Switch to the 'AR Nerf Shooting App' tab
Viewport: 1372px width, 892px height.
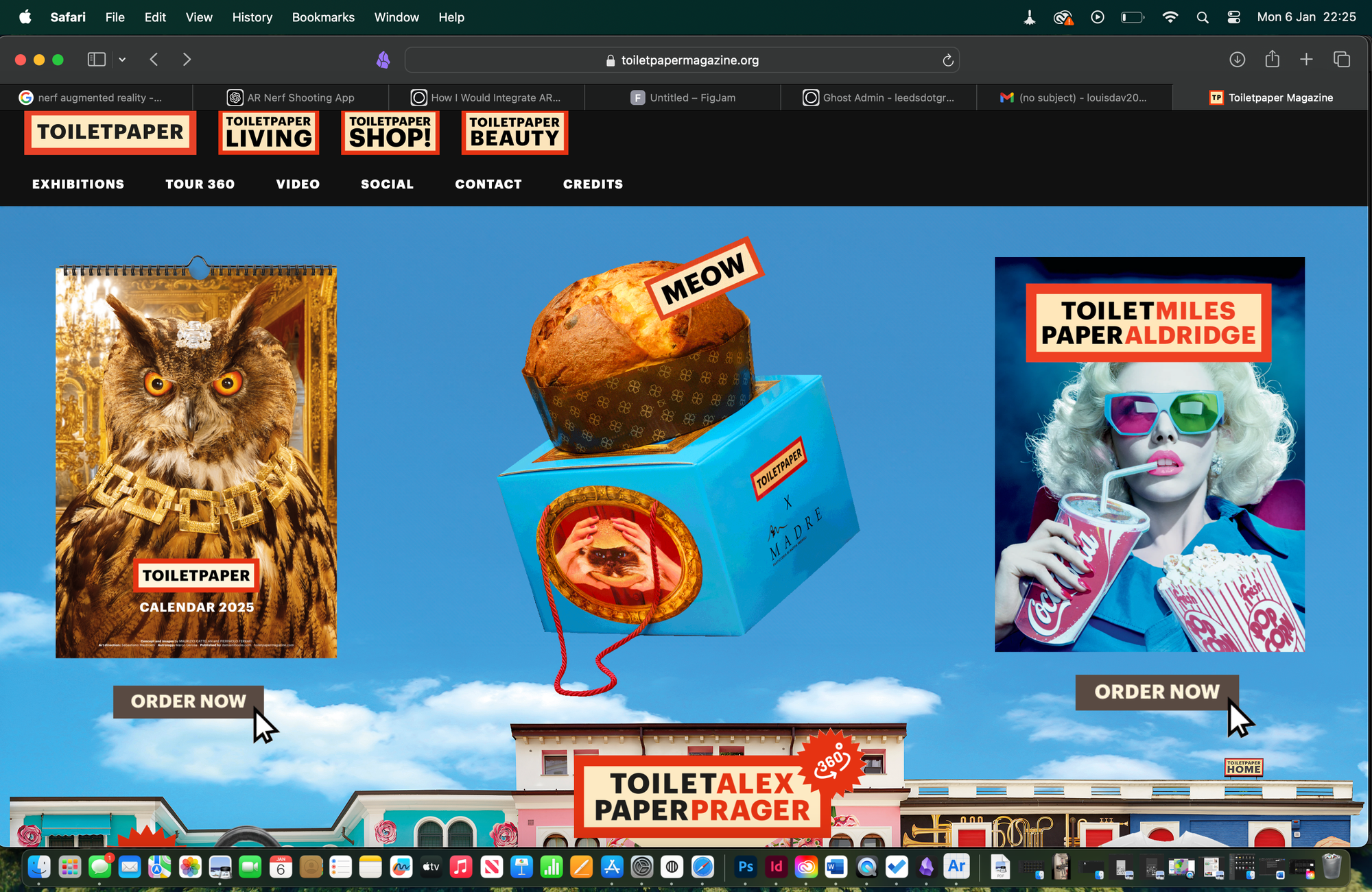click(291, 97)
